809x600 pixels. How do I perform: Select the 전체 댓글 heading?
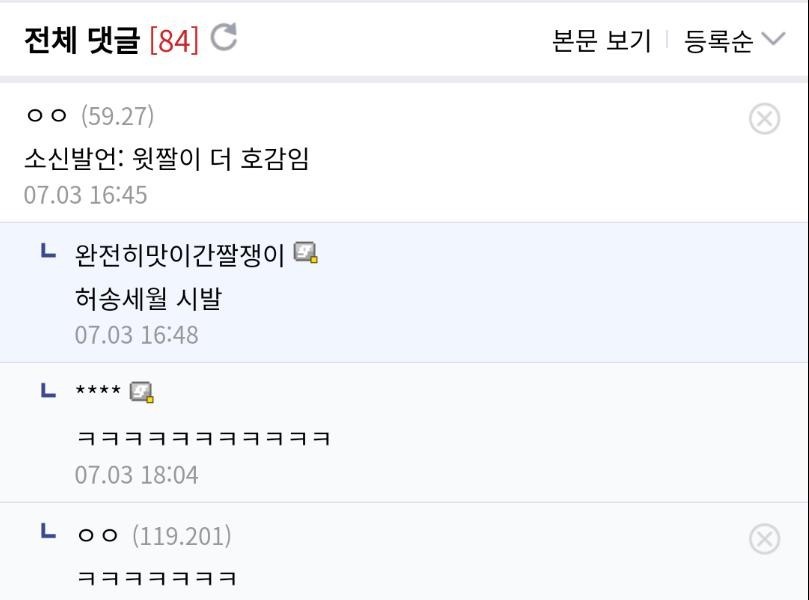pos(82,40)
